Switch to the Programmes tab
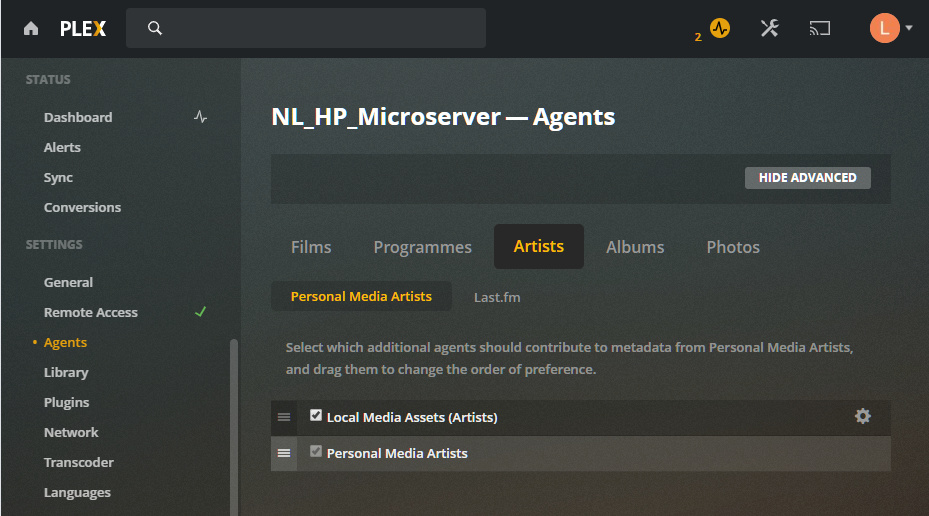The height and width of the screenshot is (516, 929). coord(422,247)
